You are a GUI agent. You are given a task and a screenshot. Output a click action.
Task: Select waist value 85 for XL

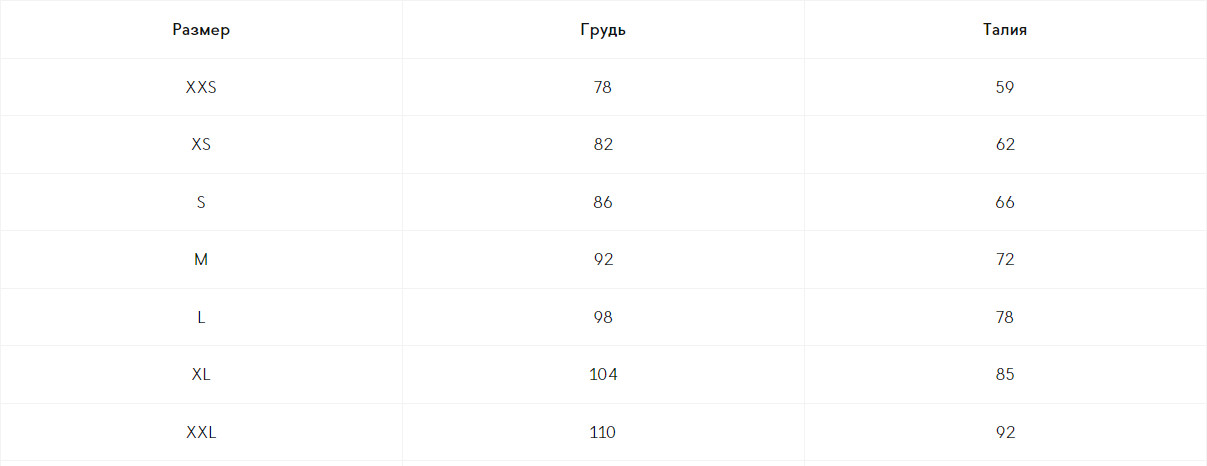pyautogui.click(x=1005, y=375)
